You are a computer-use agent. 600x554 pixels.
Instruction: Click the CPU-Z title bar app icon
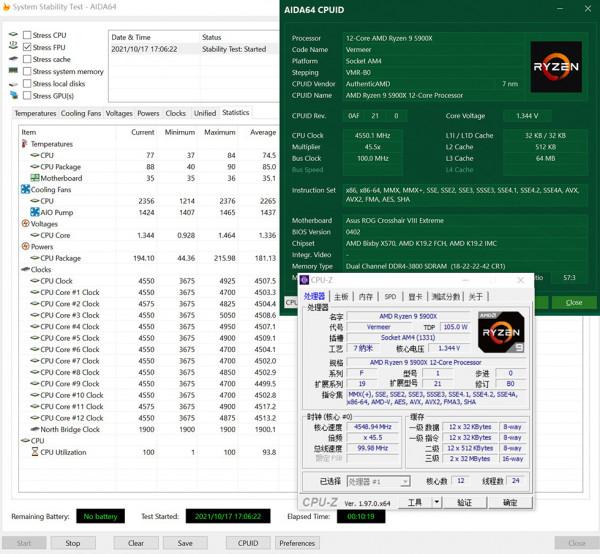click(305, 280)
